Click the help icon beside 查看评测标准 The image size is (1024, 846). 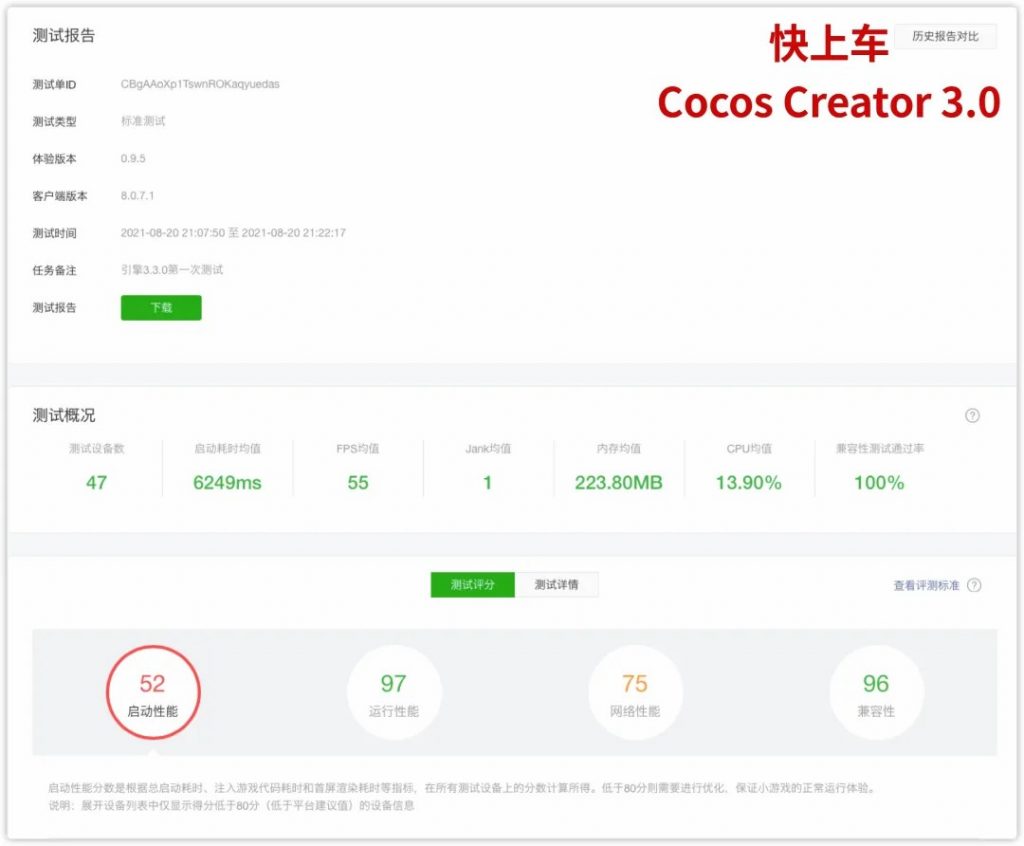pyautogui.click(x=974, y=585)
